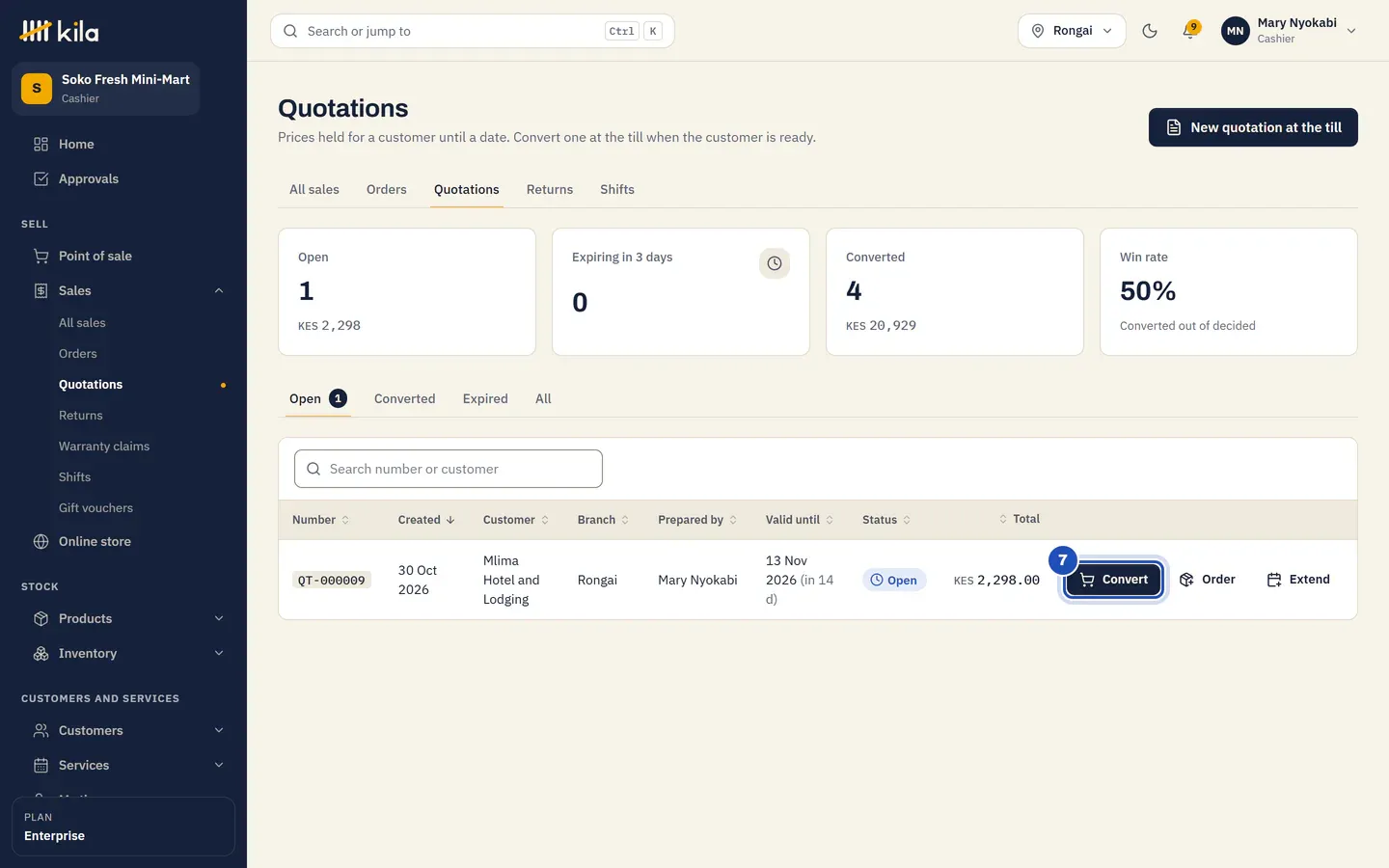1389x868 pixels.
Task: Open All sales in sidebar submenu
Action: click(x=82, y=323)
